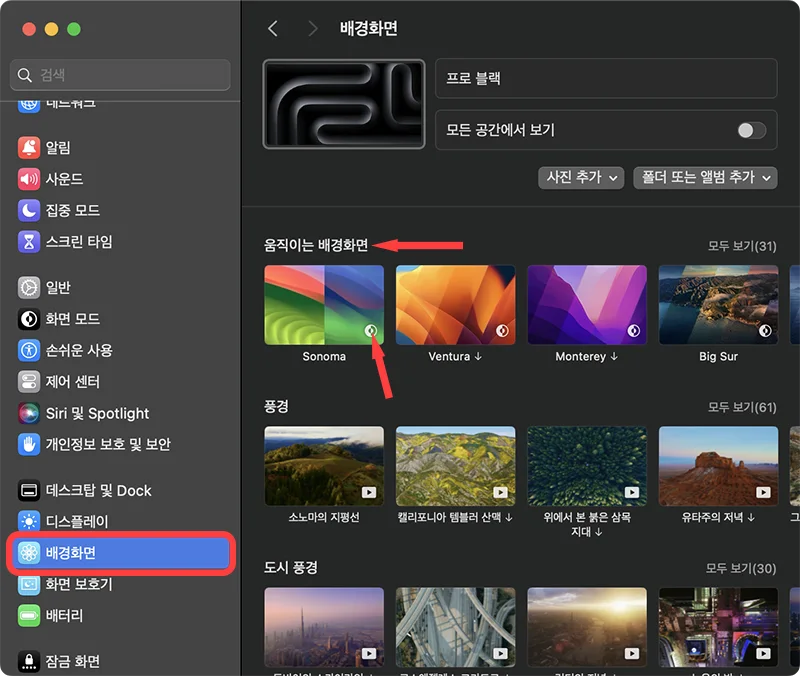The height and width of the screenshot is (676, 800).
Task: Click the current wallpaper preview image
Action: point(344,104)
